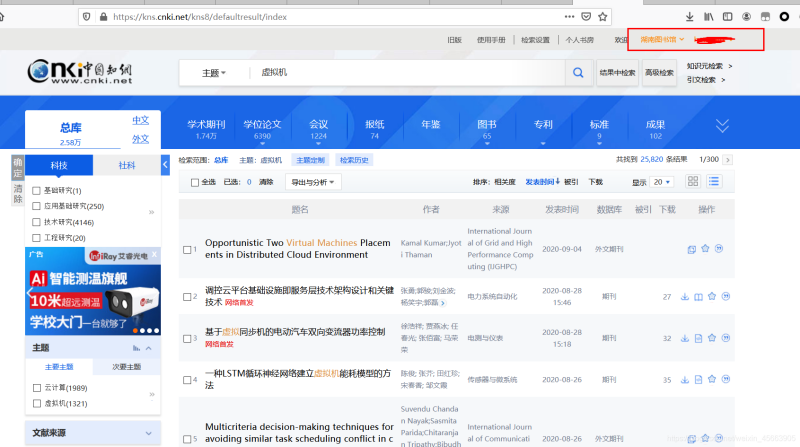Expand more database categories chevron
This screenshot has width=800, height=447.
722,126
